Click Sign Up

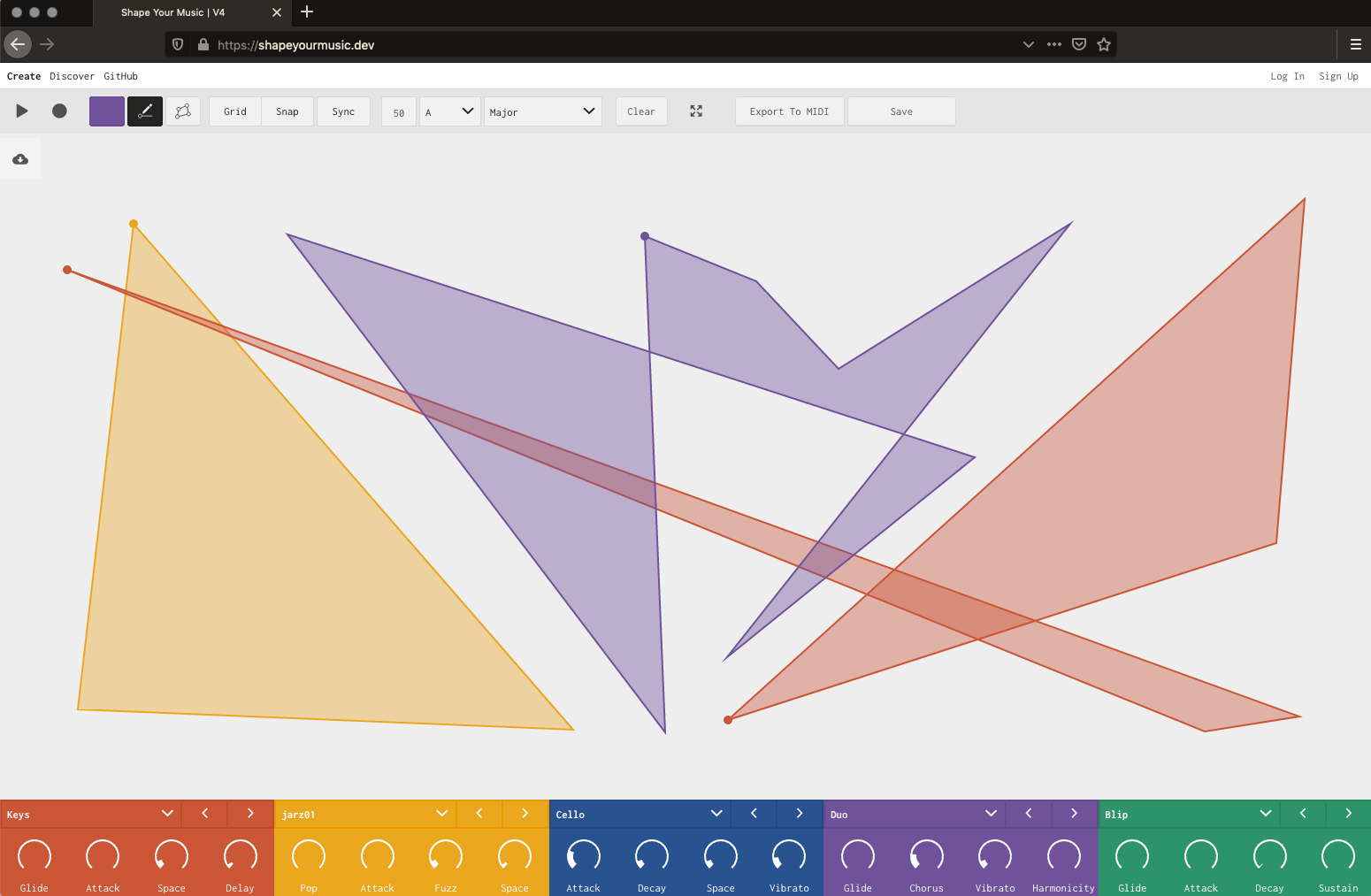(1338, 76)
